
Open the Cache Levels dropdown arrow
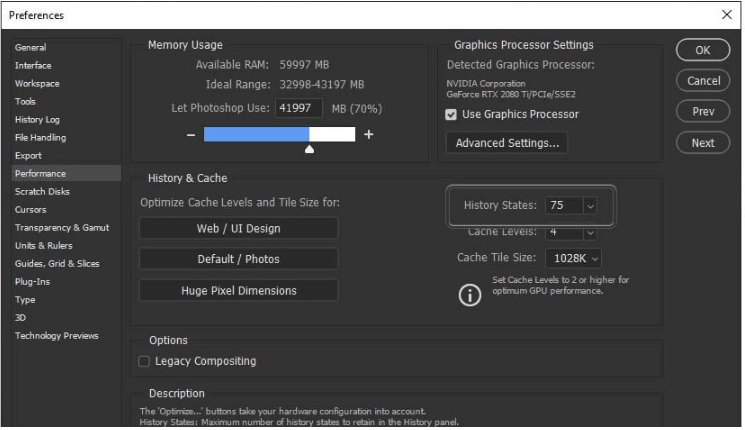[x=591, y=233]
